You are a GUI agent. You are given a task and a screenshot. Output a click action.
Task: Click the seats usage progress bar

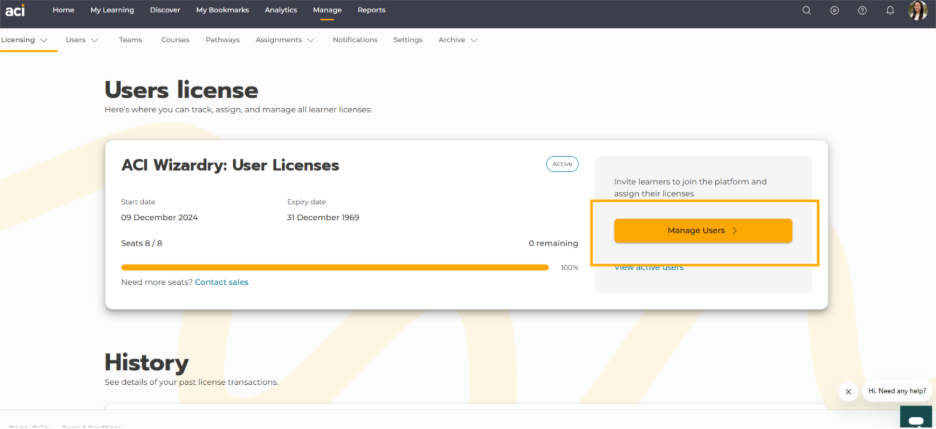pos(334,267)
